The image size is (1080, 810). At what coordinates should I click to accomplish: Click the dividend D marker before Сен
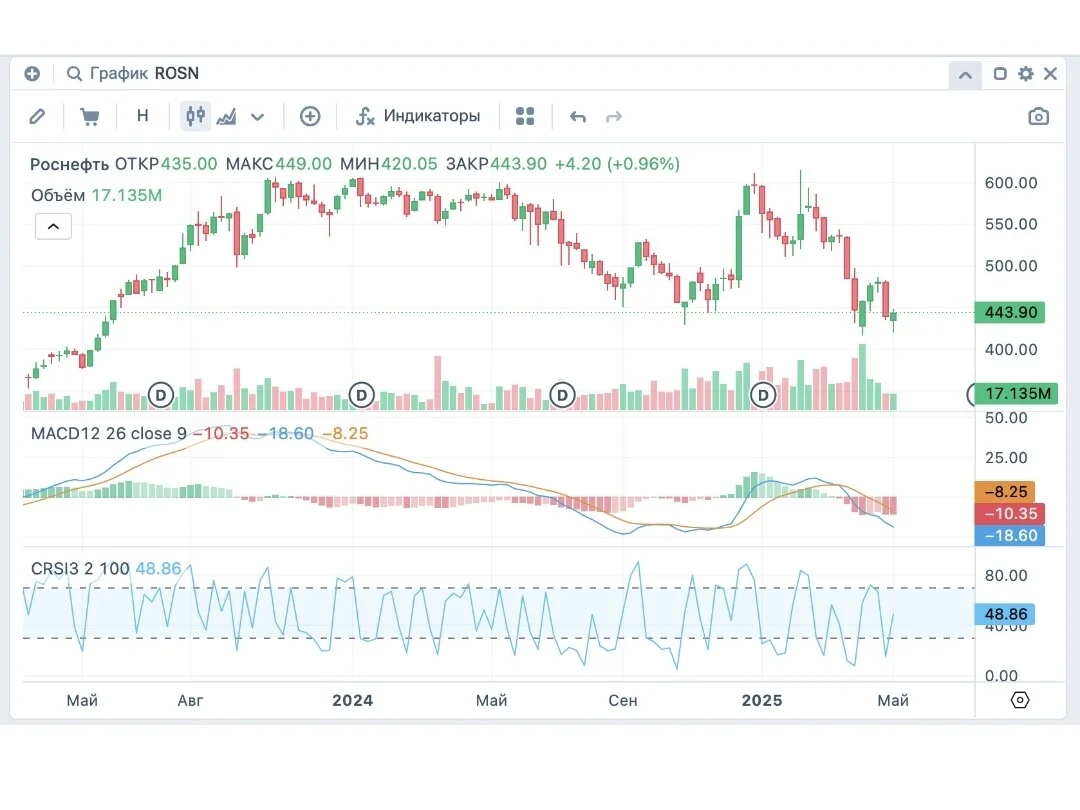click(563, 395)
